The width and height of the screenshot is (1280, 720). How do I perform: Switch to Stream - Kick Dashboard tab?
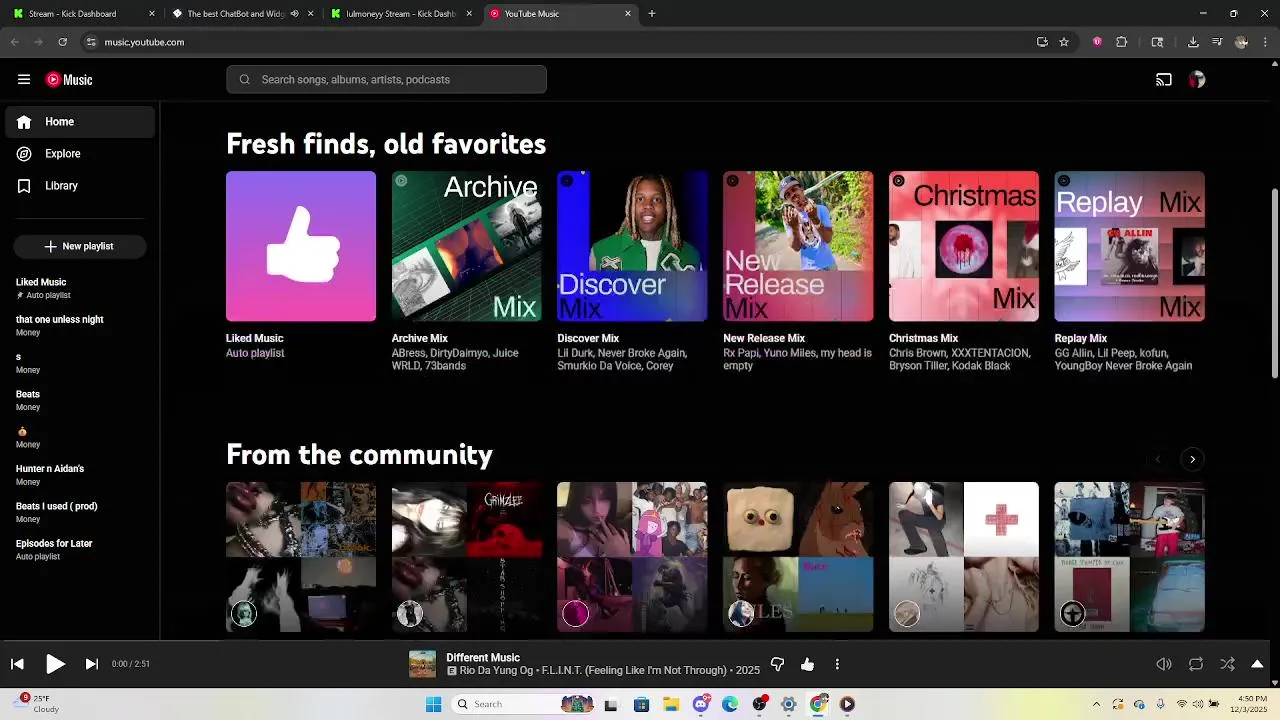coord(82,14)
